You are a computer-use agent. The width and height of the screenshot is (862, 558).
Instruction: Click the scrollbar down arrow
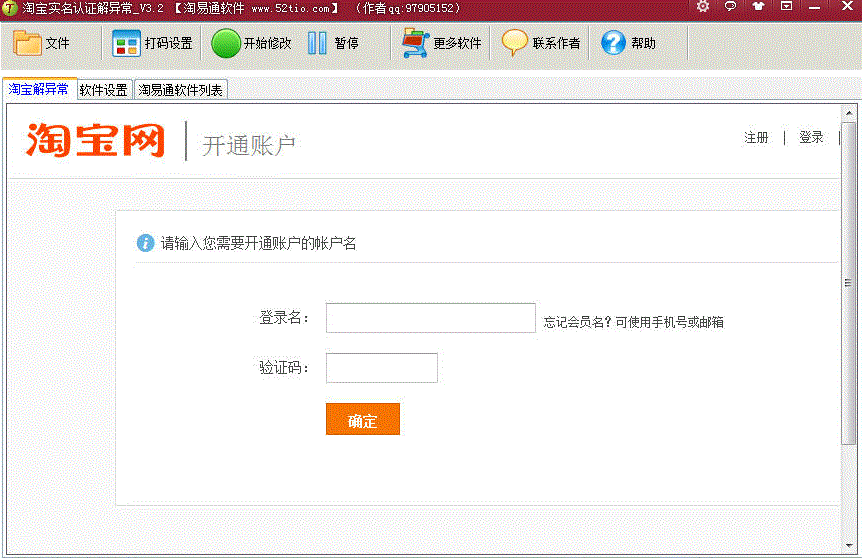[x=849, y=545]
